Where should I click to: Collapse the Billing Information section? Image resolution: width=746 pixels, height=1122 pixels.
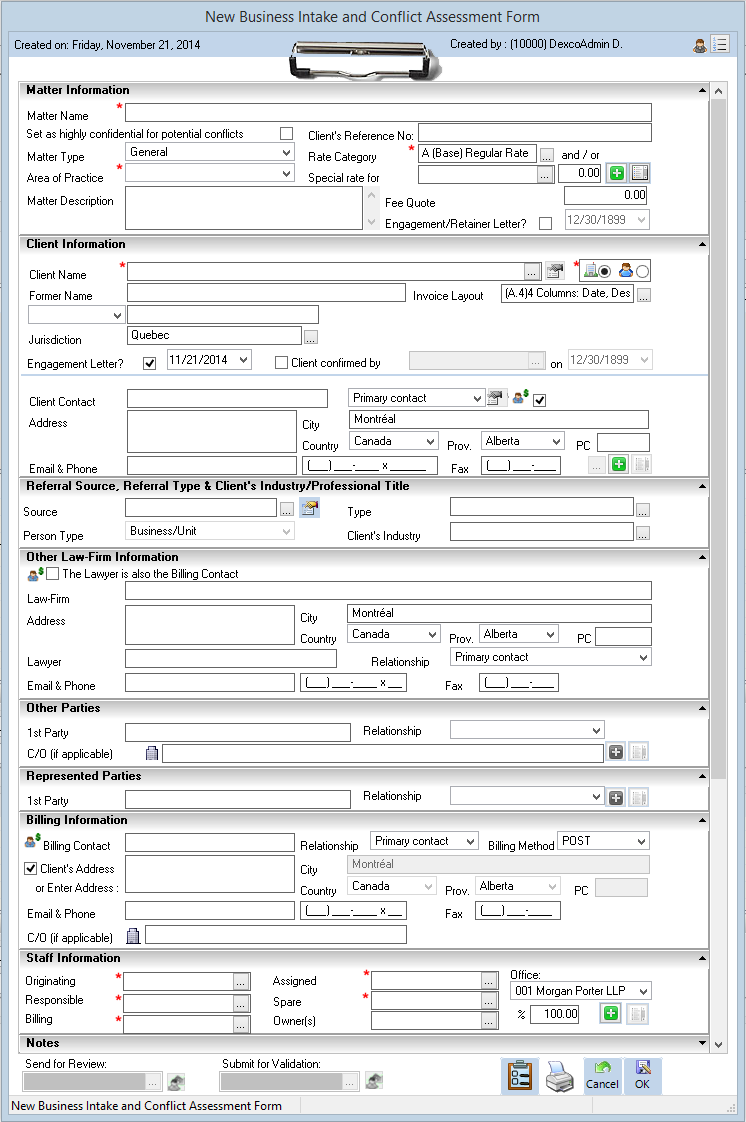pyautogui.click(x=702, y=820)
